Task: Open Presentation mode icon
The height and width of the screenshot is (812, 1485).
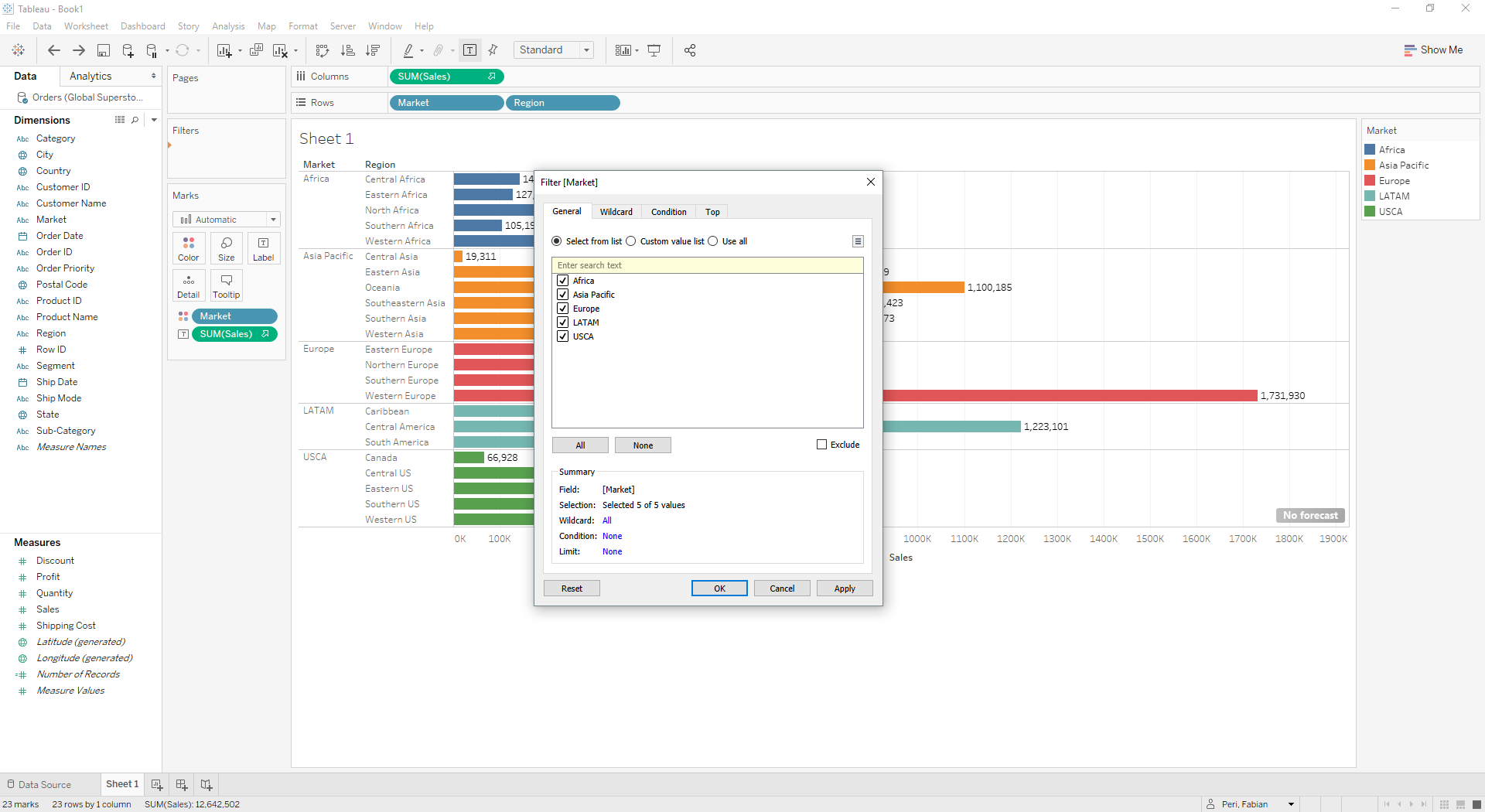Action: (654, 50)
